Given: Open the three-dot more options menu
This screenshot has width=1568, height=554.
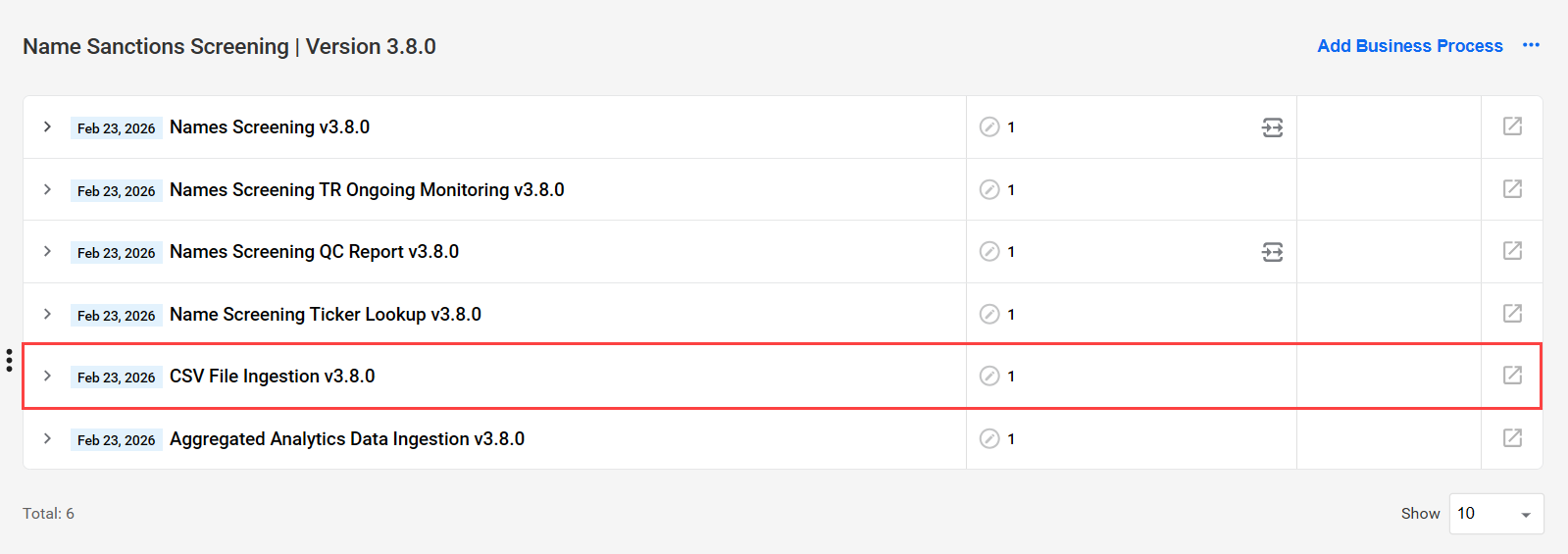Looking at the screenshot, I should click(1531, 45).
